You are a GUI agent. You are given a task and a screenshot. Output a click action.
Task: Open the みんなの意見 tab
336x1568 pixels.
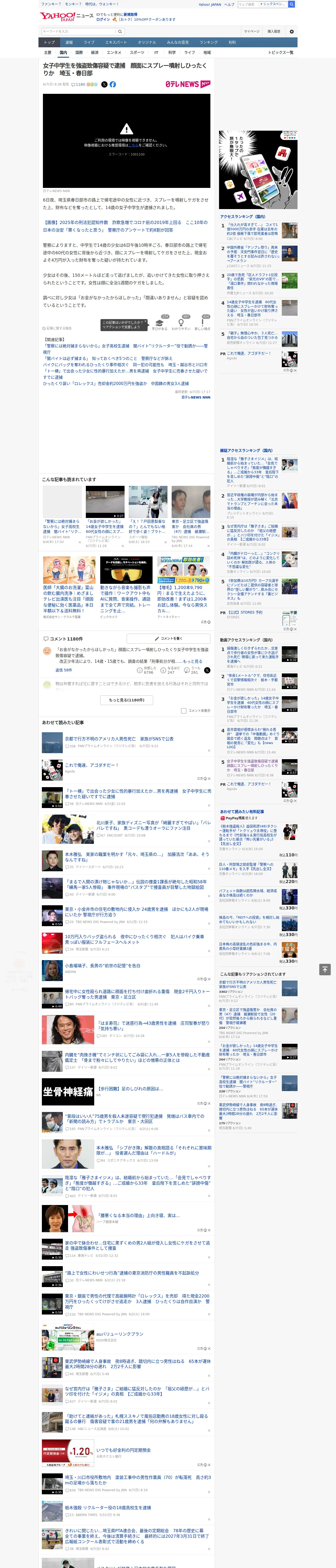pos(178,43)
